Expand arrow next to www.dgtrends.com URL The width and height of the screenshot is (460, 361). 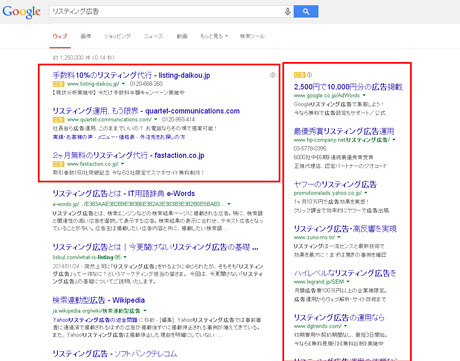tap(345, 326)
